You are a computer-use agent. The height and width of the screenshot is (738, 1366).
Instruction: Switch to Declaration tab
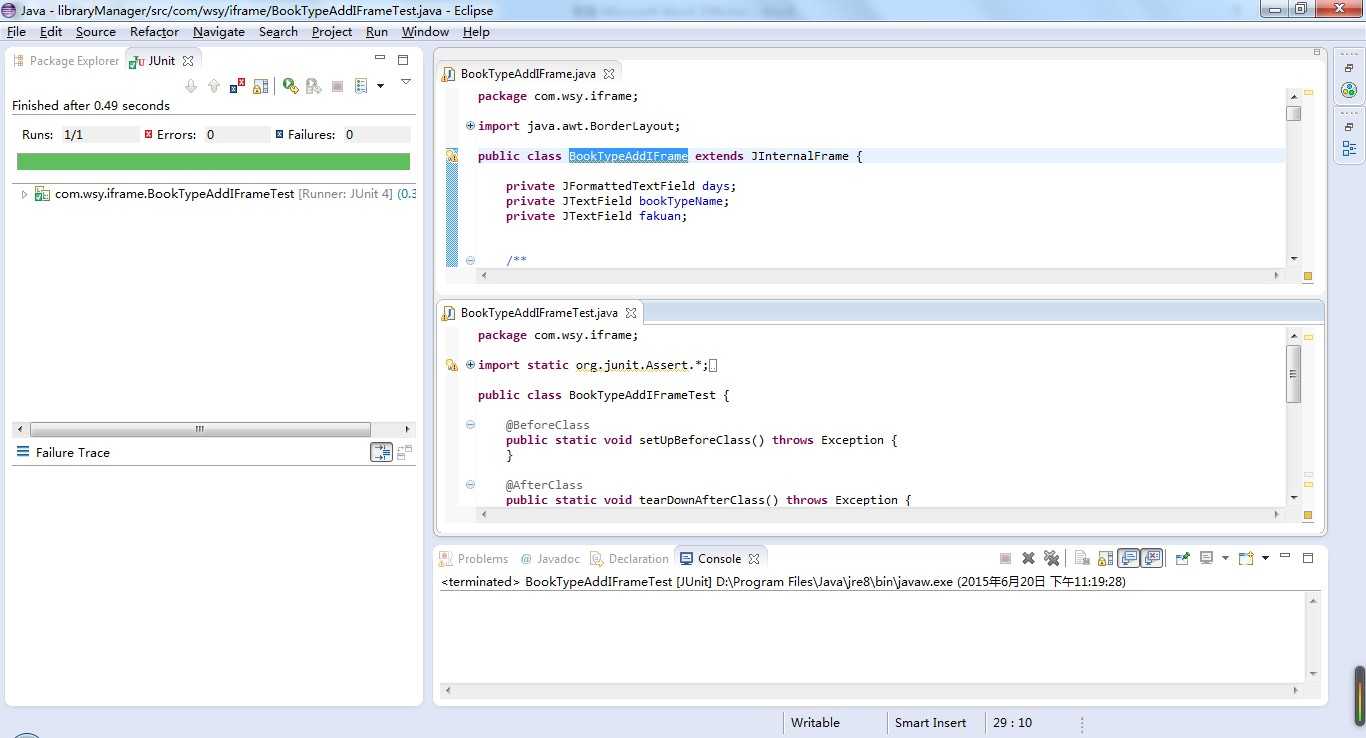tap(629, 559)
